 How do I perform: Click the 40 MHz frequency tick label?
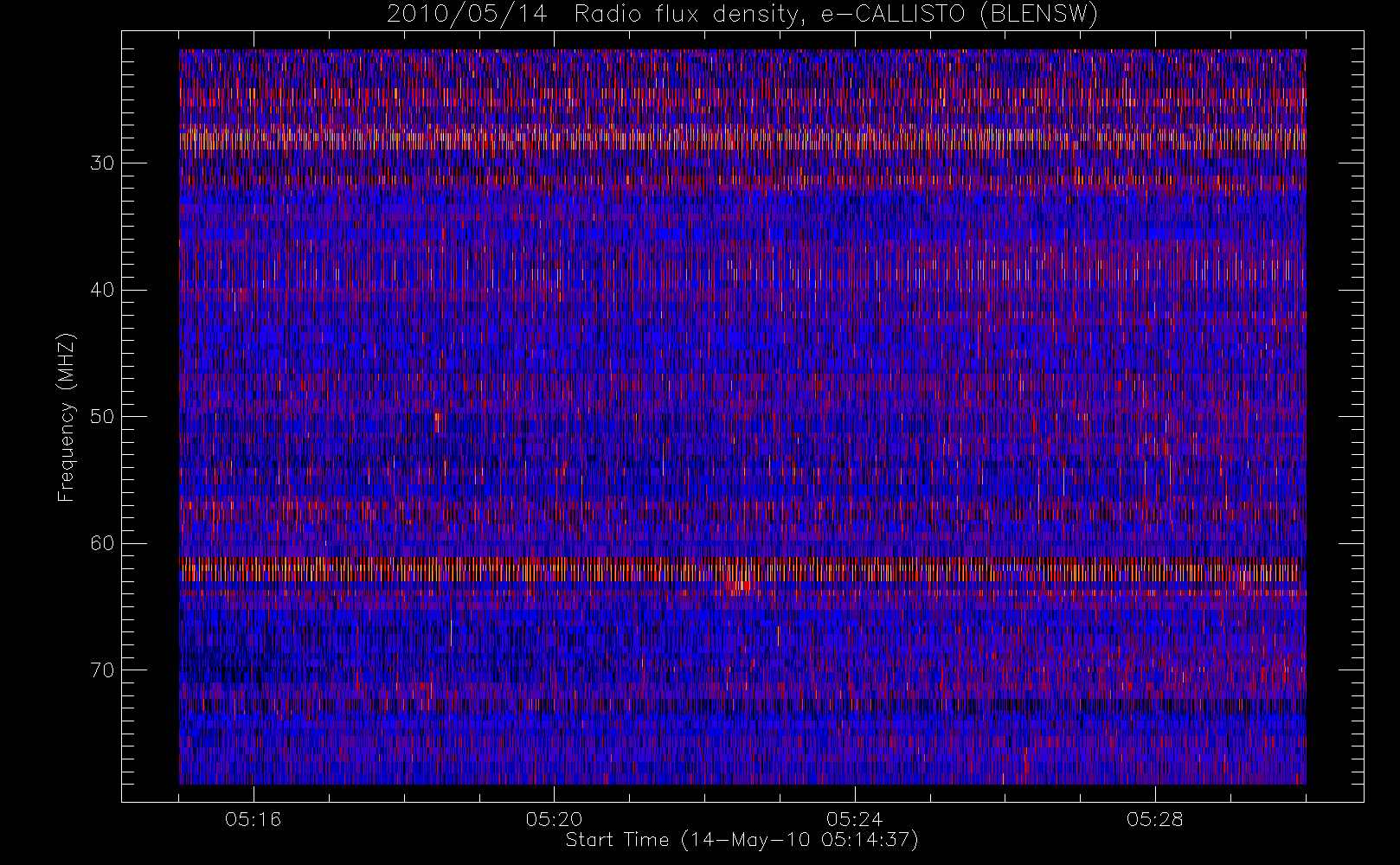pyautogui.click(x=102, y=290)
